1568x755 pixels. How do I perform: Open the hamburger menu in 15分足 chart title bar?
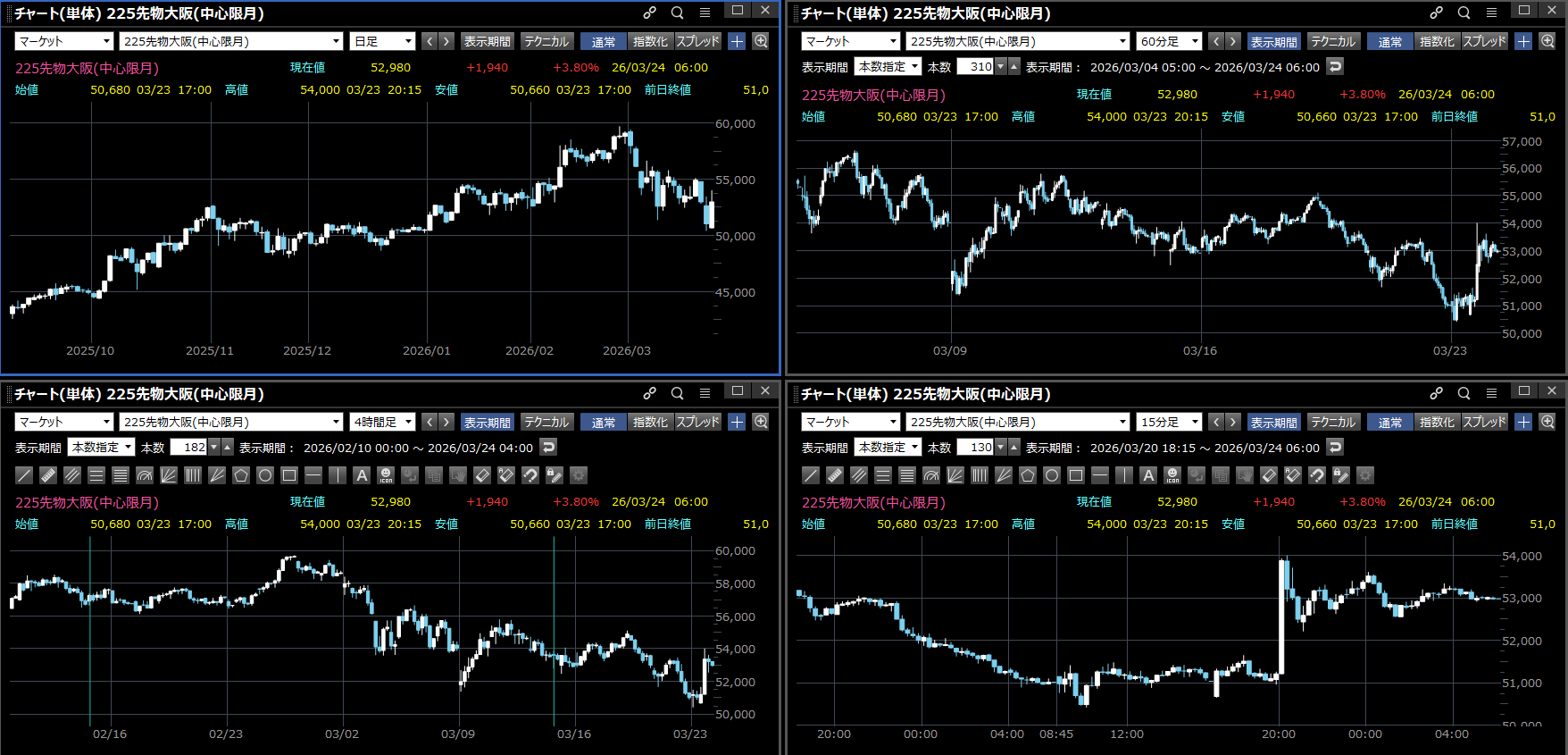[x=1491, y=393]
